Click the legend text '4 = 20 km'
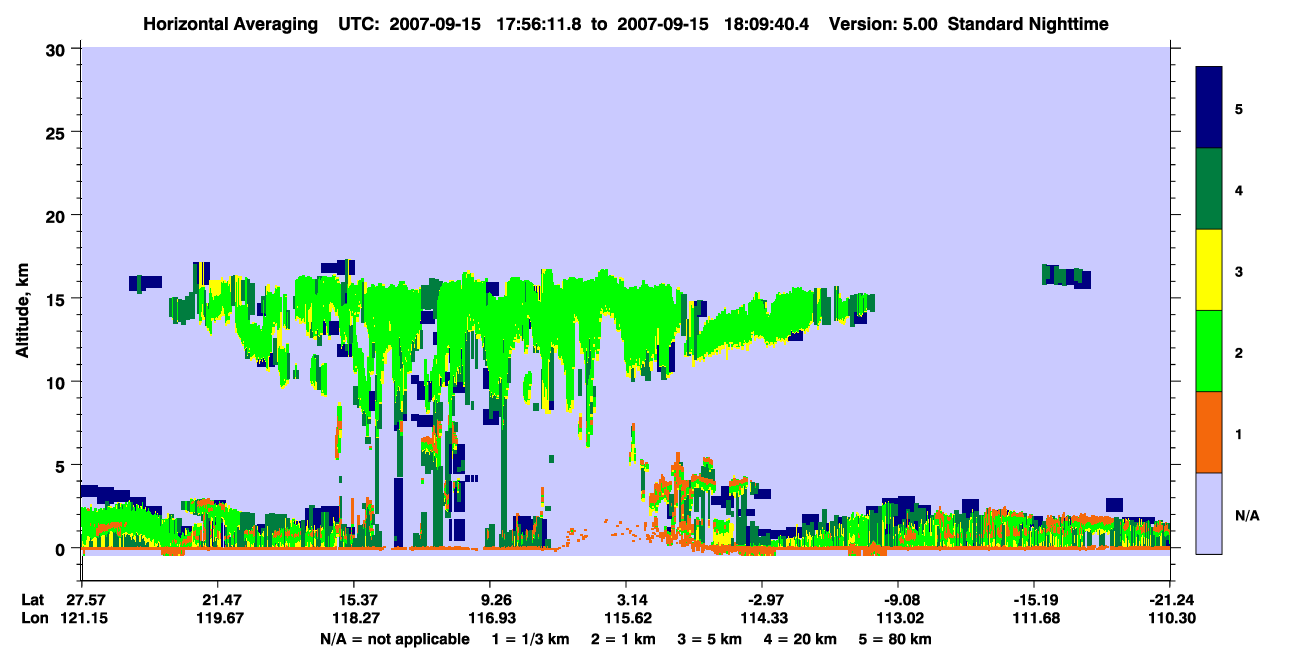The width and height of the screenshot is (1300, 667). (801, 639)
